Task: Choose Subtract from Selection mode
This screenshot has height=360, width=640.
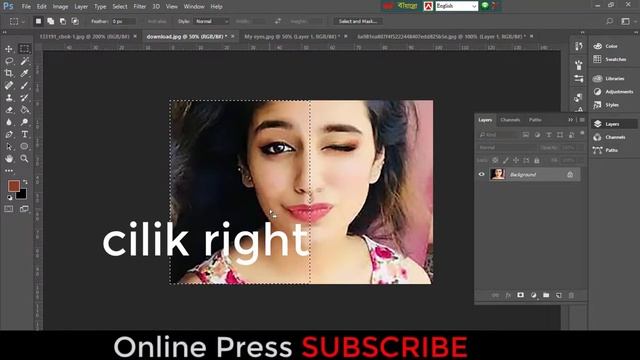Action: pyautogui.click(x=63, y=21)
